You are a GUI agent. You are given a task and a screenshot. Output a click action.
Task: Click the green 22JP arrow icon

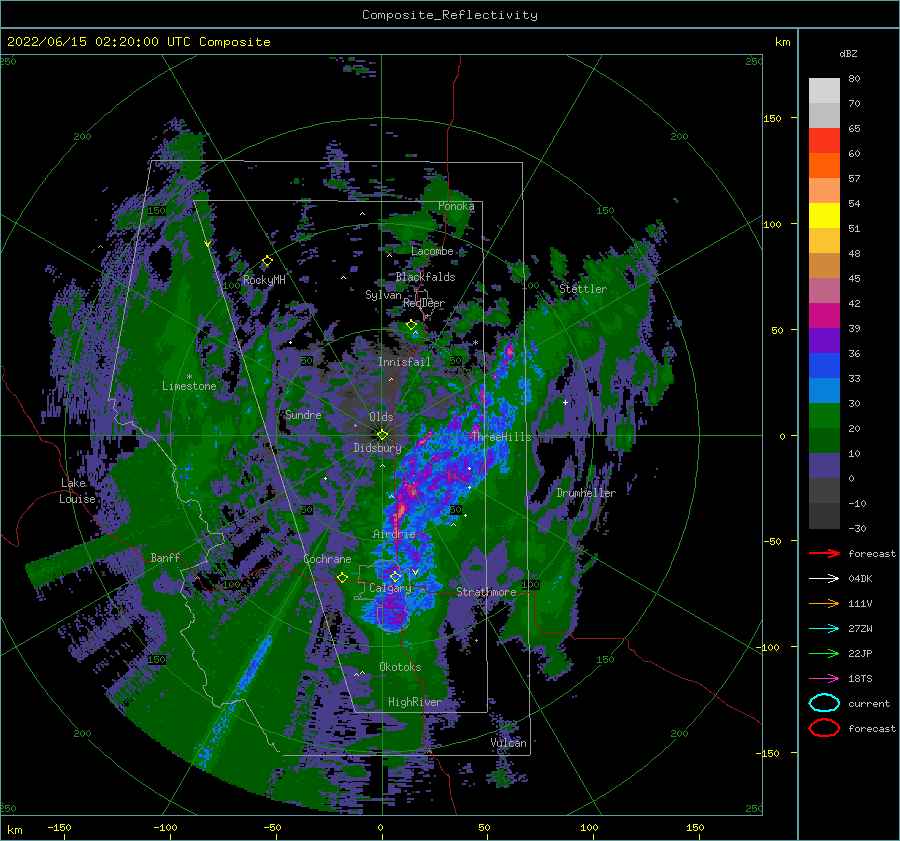point(824,653)
